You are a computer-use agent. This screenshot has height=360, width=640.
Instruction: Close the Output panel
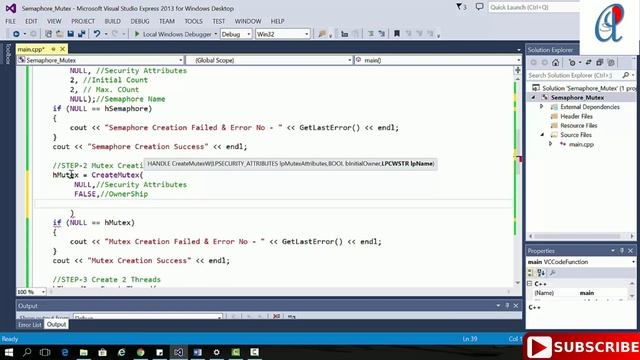tap(516, 306)
